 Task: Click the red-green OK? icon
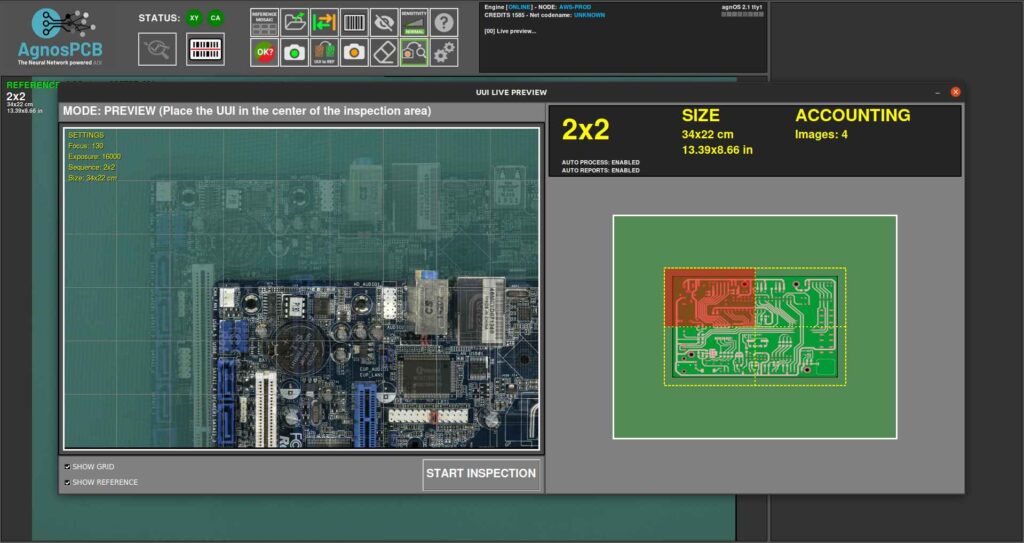pyautogui.click(x=265, y=52)
